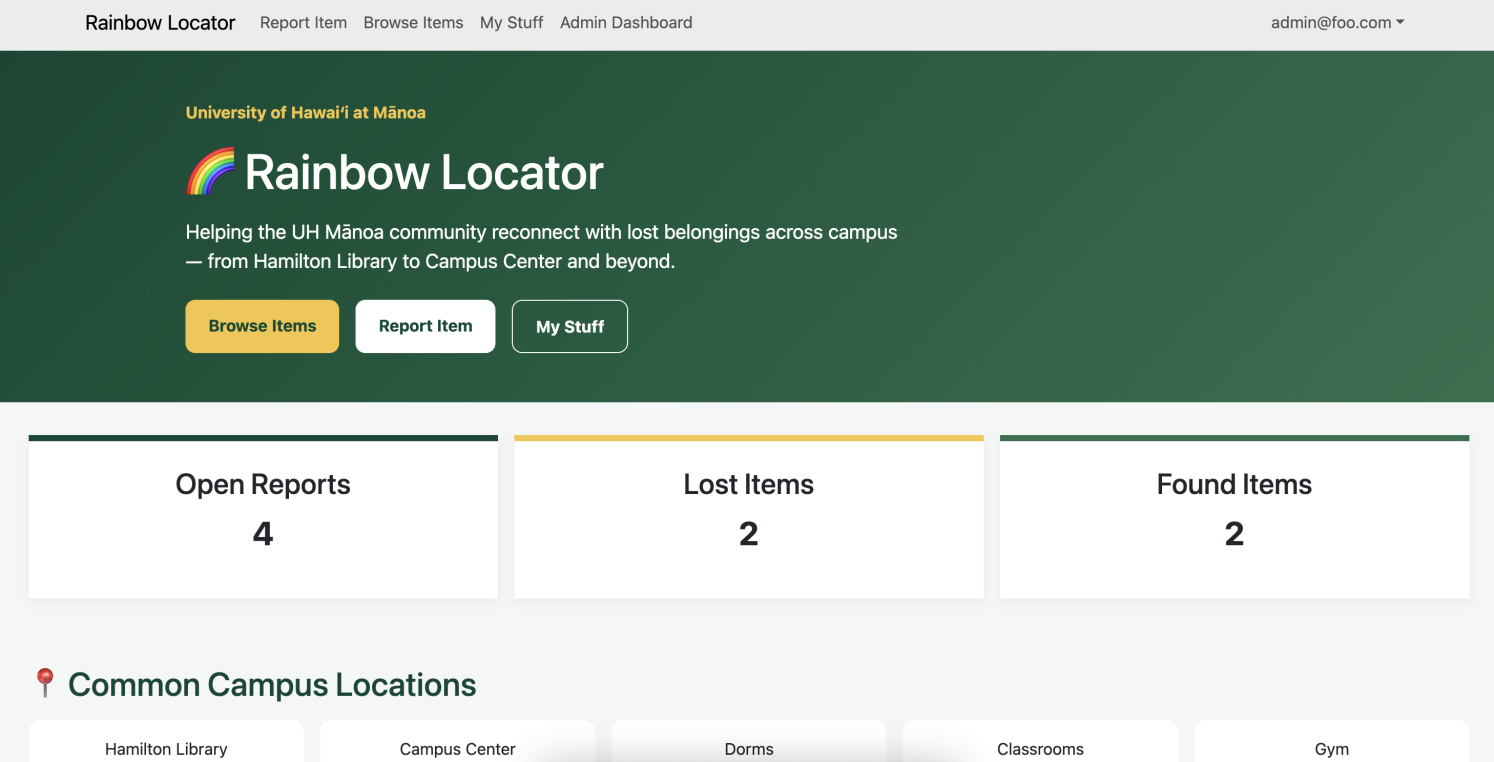The height and width of the screenshot is (762, 1494).
Task: Click the 'Helping the UH Mānoa community' description
Action: pos(541,247)
